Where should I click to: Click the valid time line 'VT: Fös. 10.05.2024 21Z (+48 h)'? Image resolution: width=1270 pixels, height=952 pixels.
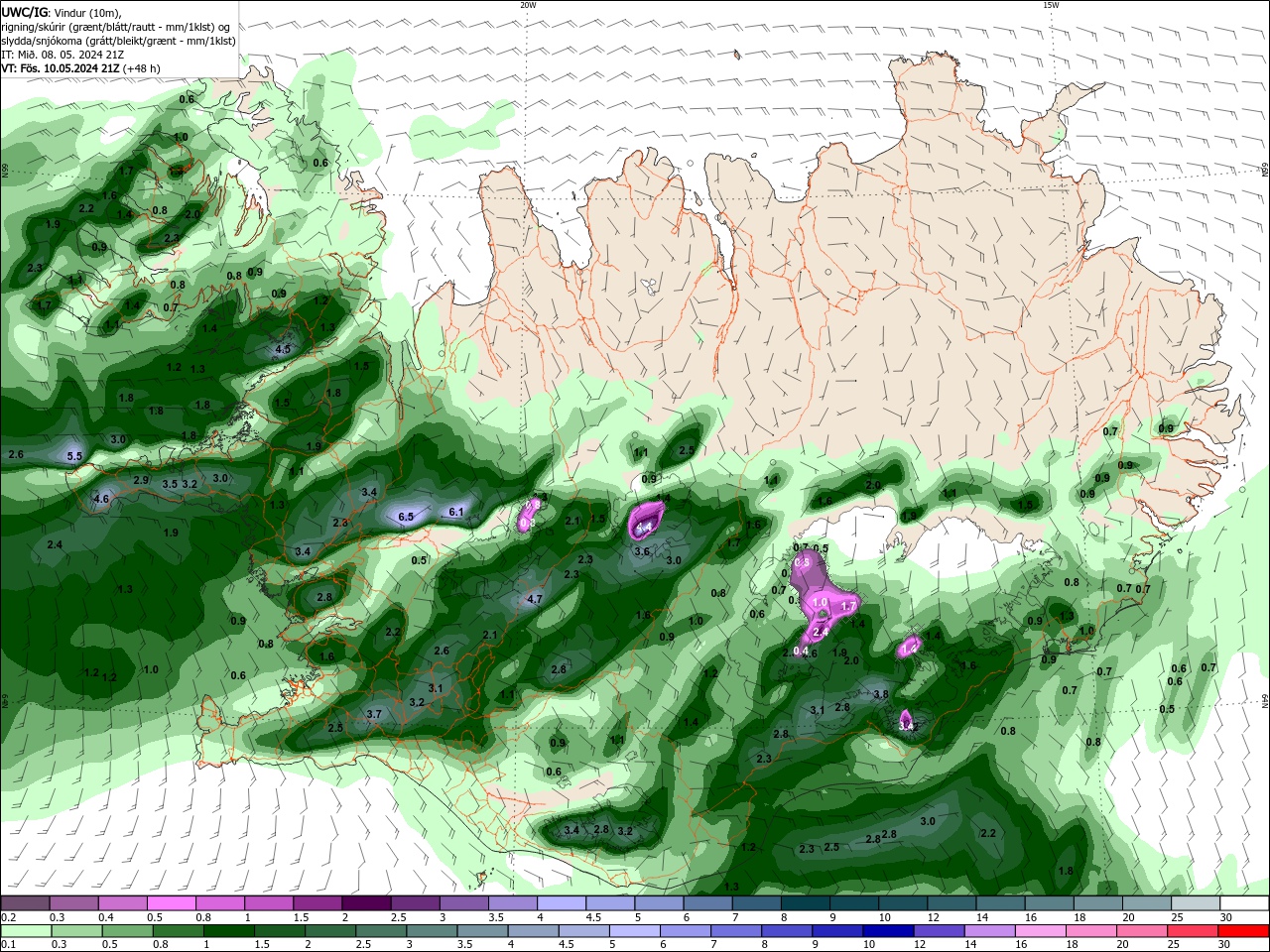click(x=80, y=68)
